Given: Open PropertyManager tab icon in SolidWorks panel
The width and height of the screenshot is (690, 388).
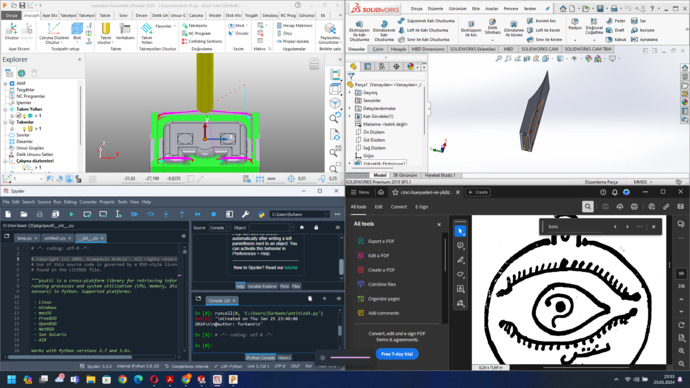Looking at the screenshot, I should pyautogui.click(x=367, y=66).
